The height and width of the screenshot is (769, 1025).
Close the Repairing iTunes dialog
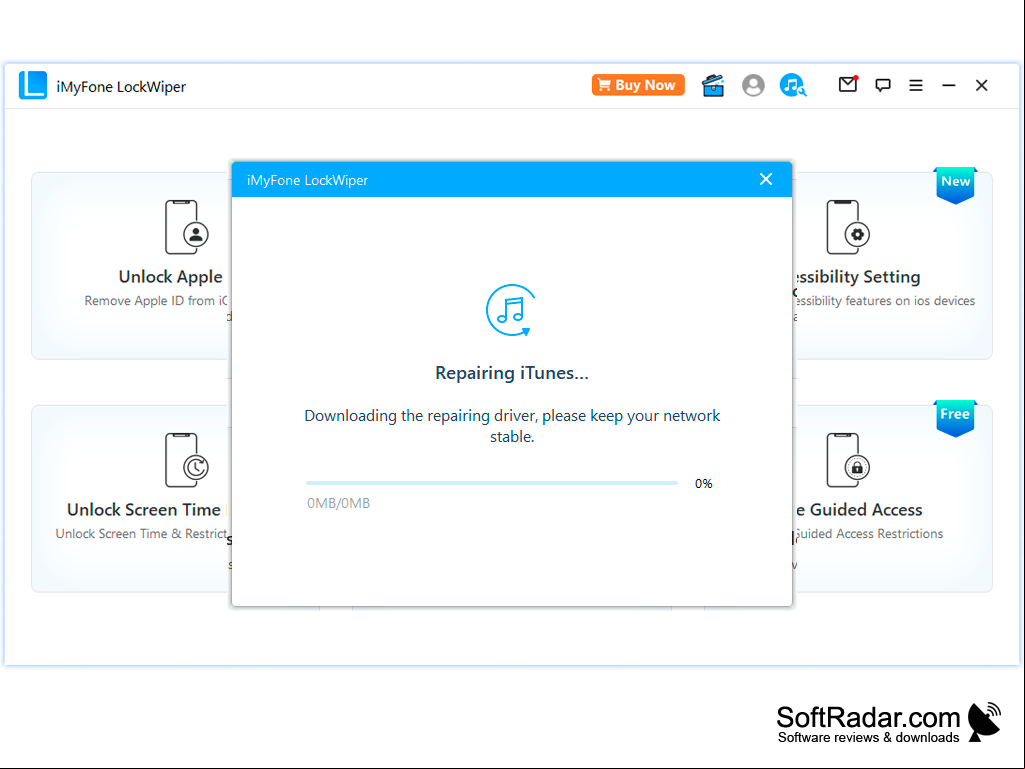tap(766, 179)
